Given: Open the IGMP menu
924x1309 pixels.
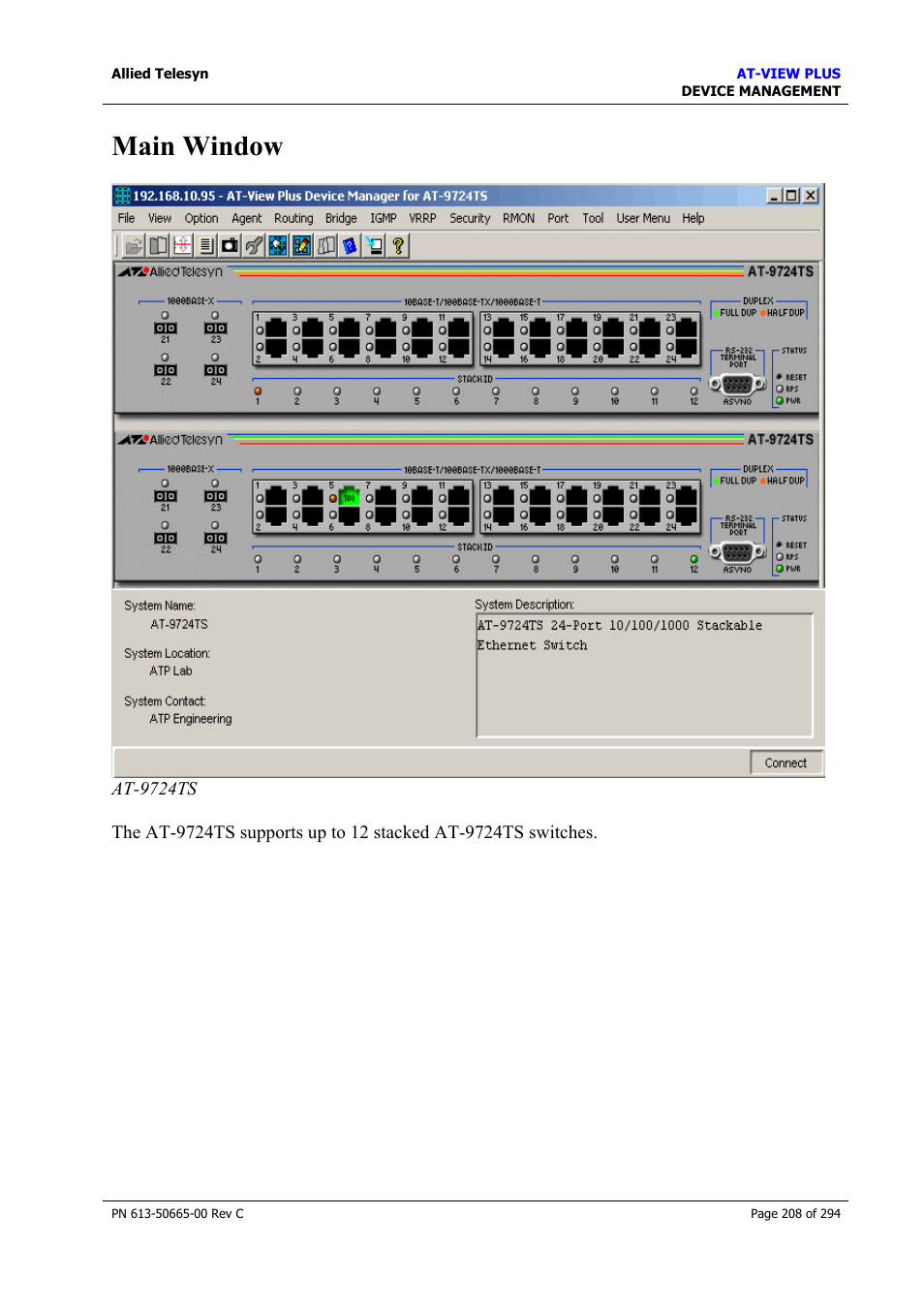Looking at the screenshot, I should (384, 219).
